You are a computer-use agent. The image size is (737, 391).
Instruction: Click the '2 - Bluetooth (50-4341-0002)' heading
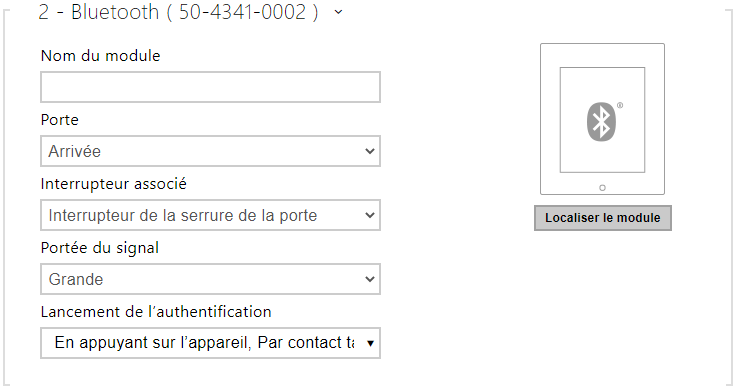click(178, 12)
